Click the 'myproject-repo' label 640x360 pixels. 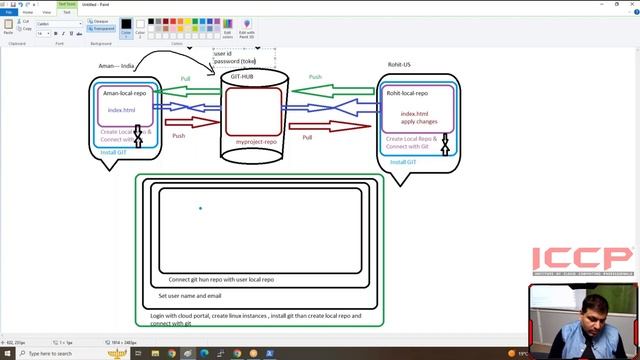256,142
